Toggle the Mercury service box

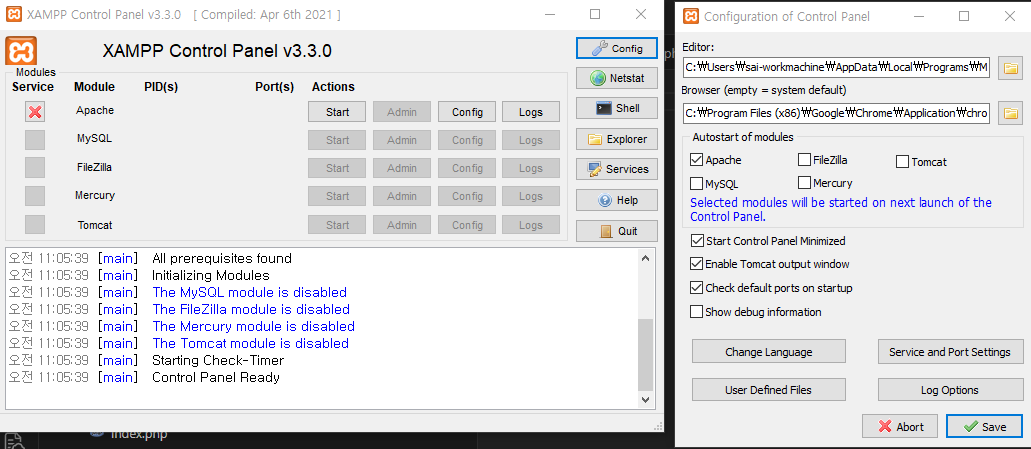(x=35, y=196)
